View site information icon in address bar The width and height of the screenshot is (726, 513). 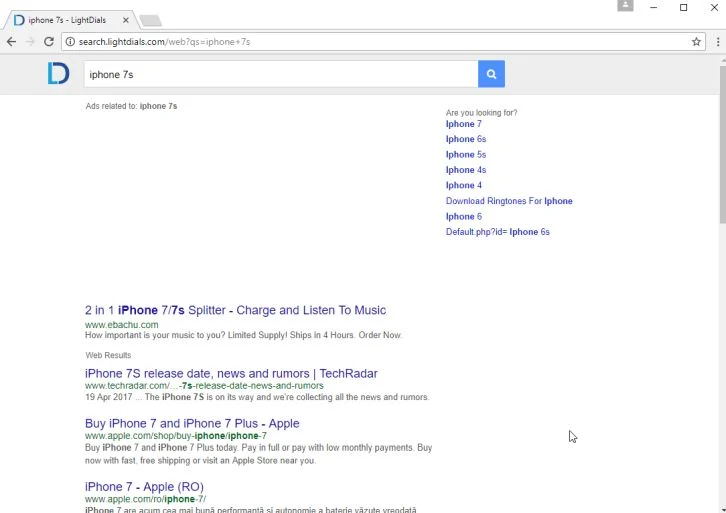[x=70, y=42]
